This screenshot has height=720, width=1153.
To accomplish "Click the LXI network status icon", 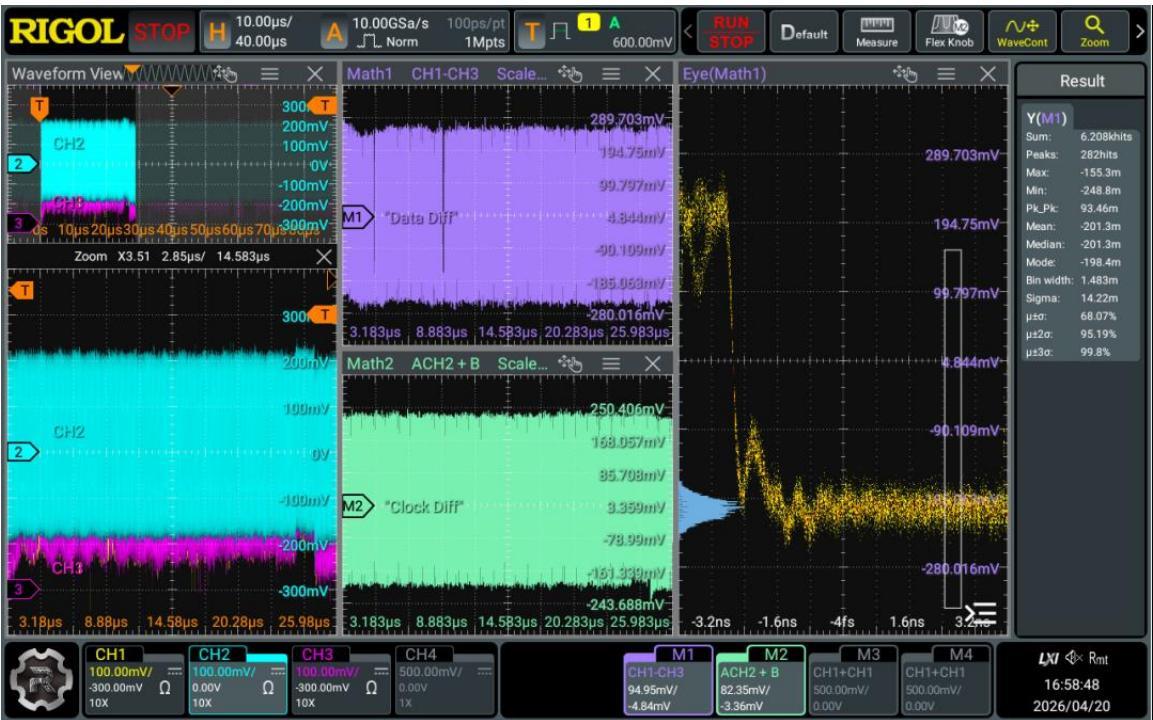I will click(1049, 659).
